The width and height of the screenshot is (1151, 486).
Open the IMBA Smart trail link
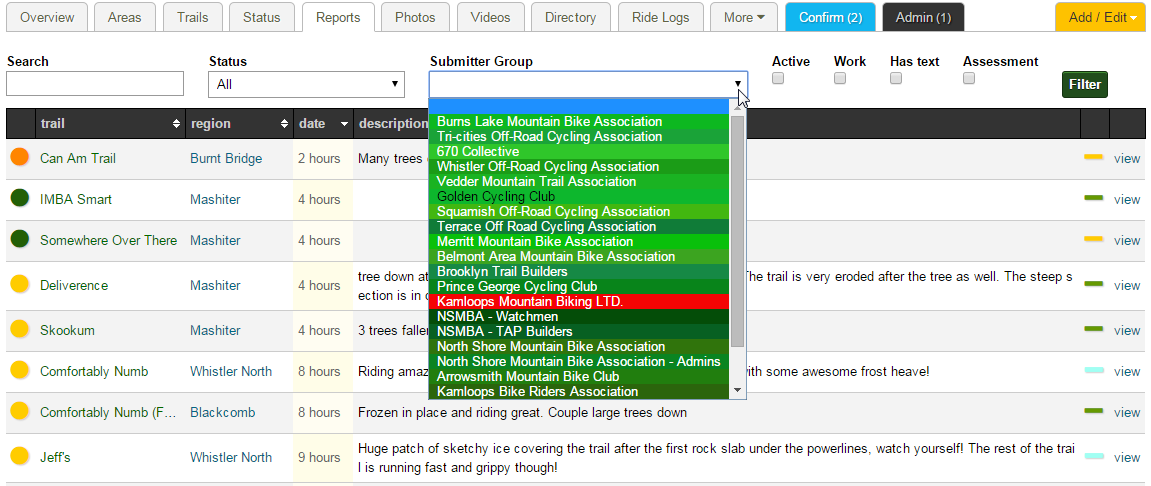pyautogui.click(x=76, y=199)
